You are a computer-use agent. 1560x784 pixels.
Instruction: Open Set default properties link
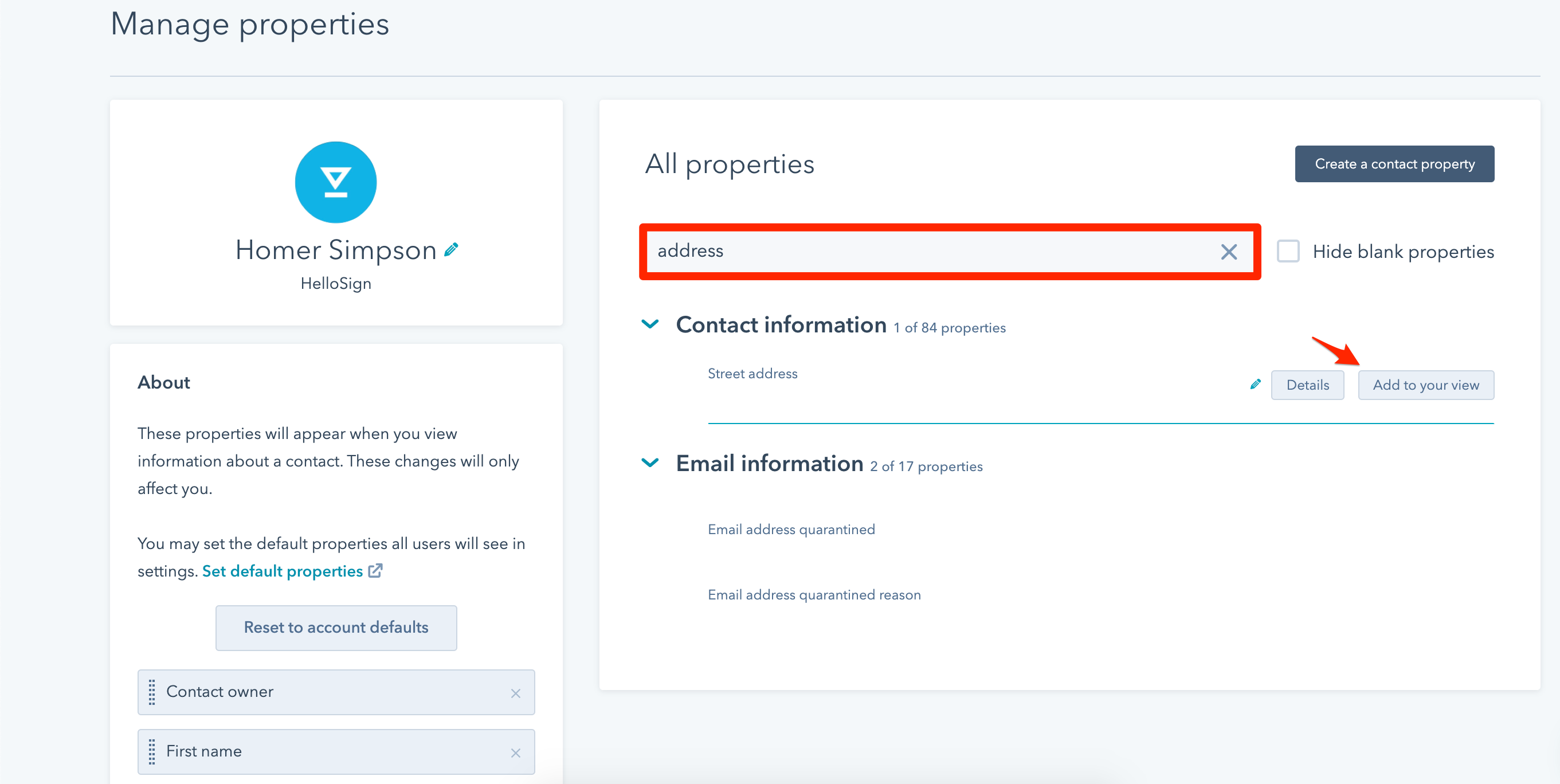[x=282, y=571]
